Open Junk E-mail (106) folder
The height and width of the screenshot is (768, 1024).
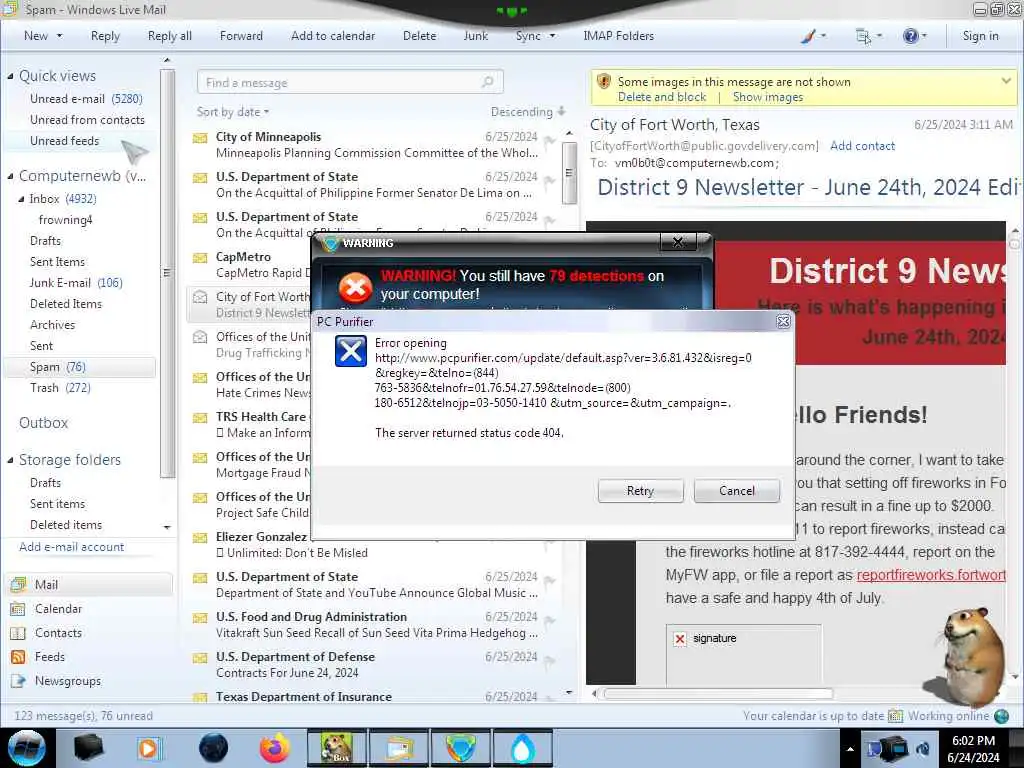pos(76,283)
